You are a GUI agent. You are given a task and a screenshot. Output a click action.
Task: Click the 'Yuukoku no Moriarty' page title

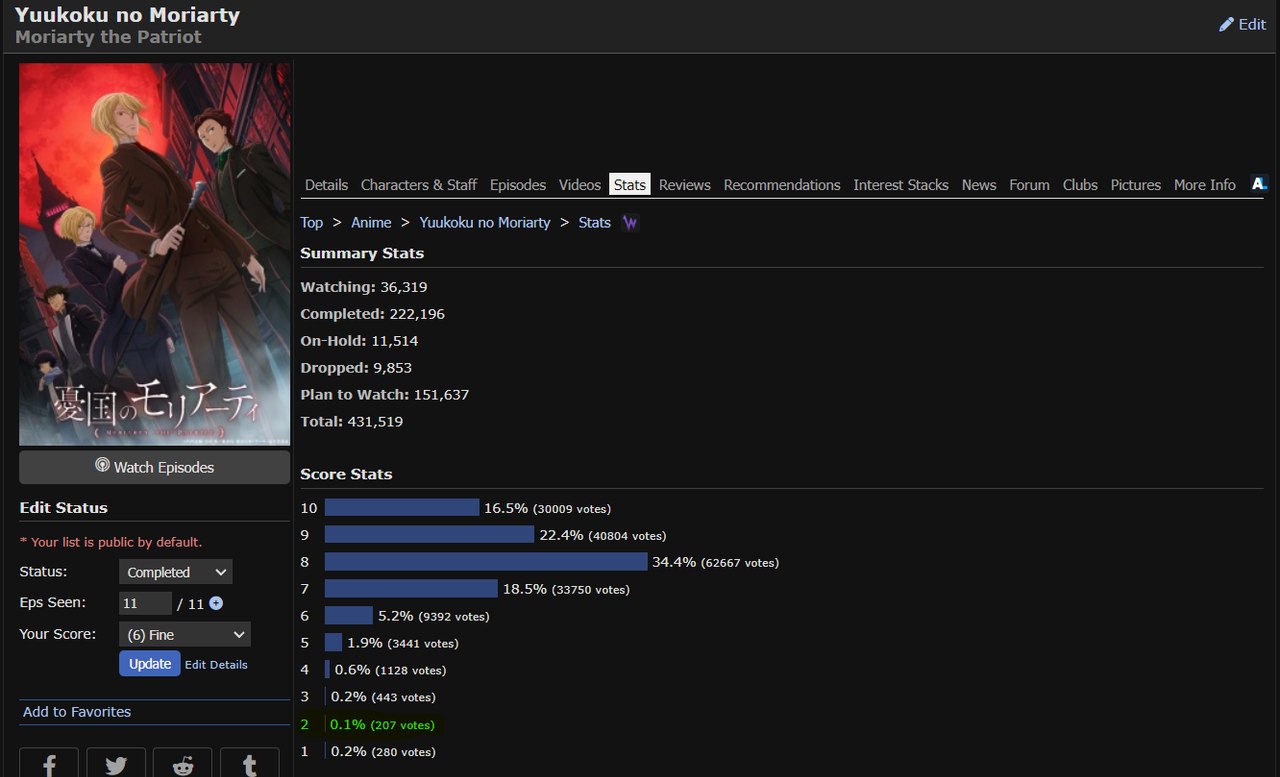(128, 15)
